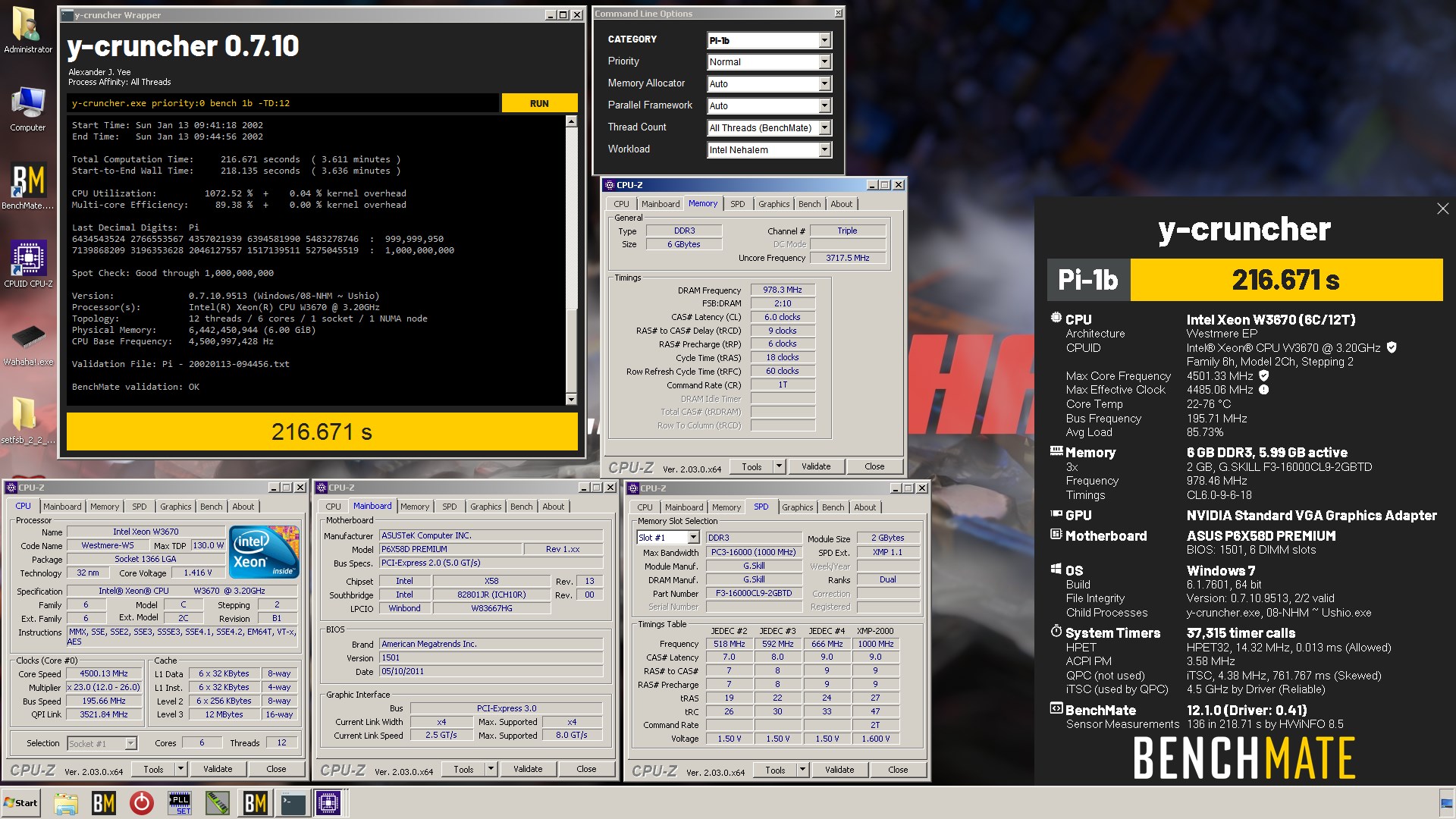Open the Workload Intel Nehalem dropdown
The height and width of the screenshot is (819, 1456).
tap(824, 150)
